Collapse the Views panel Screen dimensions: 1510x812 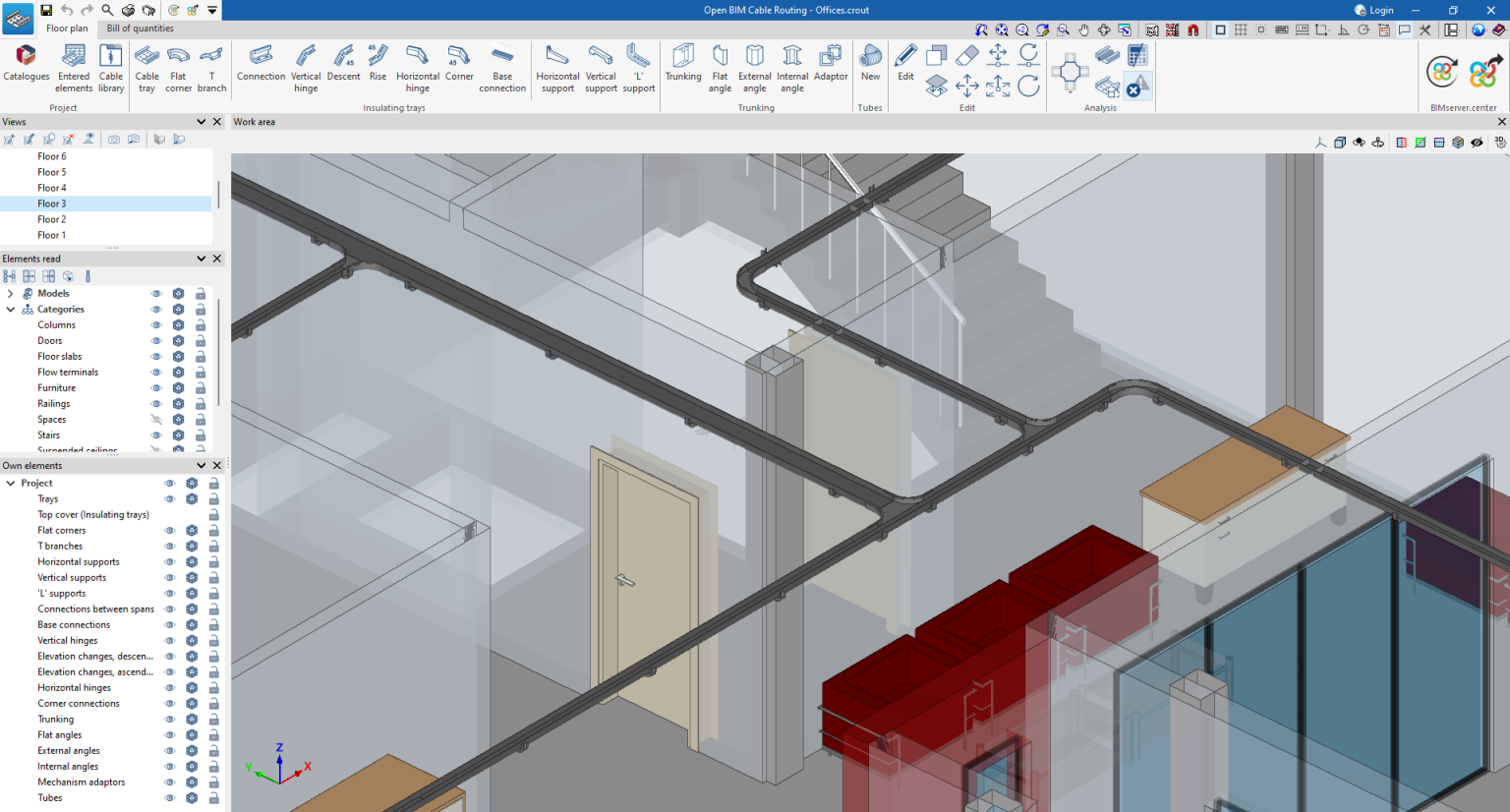pos(202,121)
